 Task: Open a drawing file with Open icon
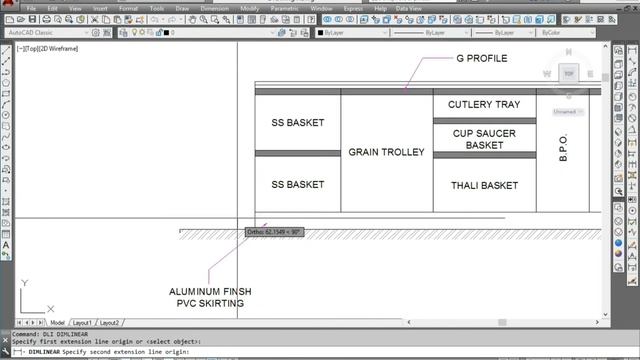(21, 20)
